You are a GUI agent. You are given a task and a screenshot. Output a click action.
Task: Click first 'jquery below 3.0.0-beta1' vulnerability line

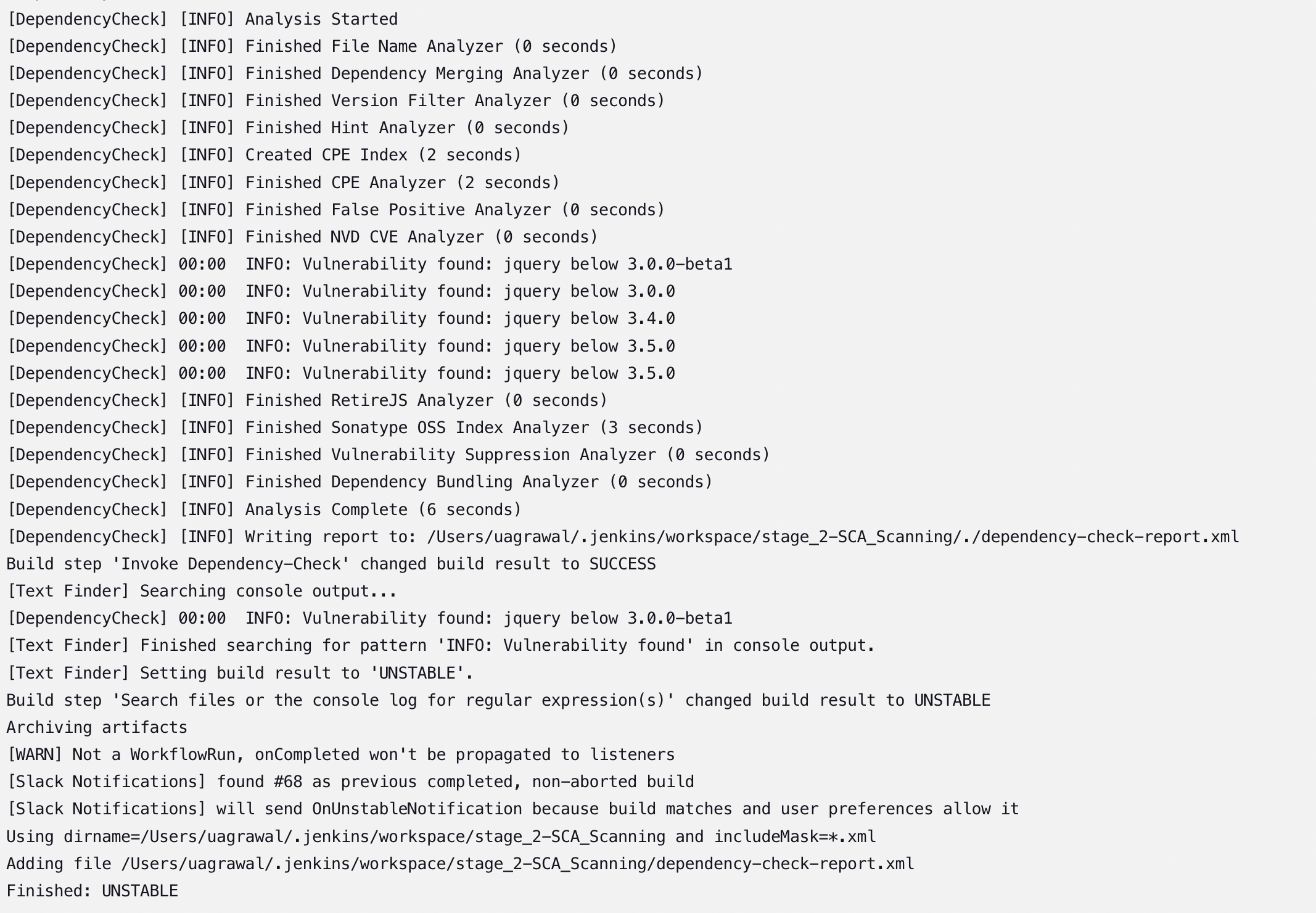369,264
